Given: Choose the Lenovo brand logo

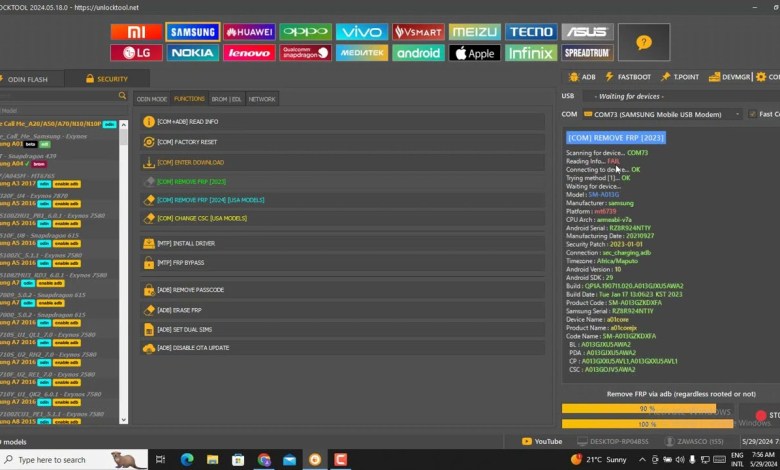Looking at the screenshot, I should coord(249,53).
